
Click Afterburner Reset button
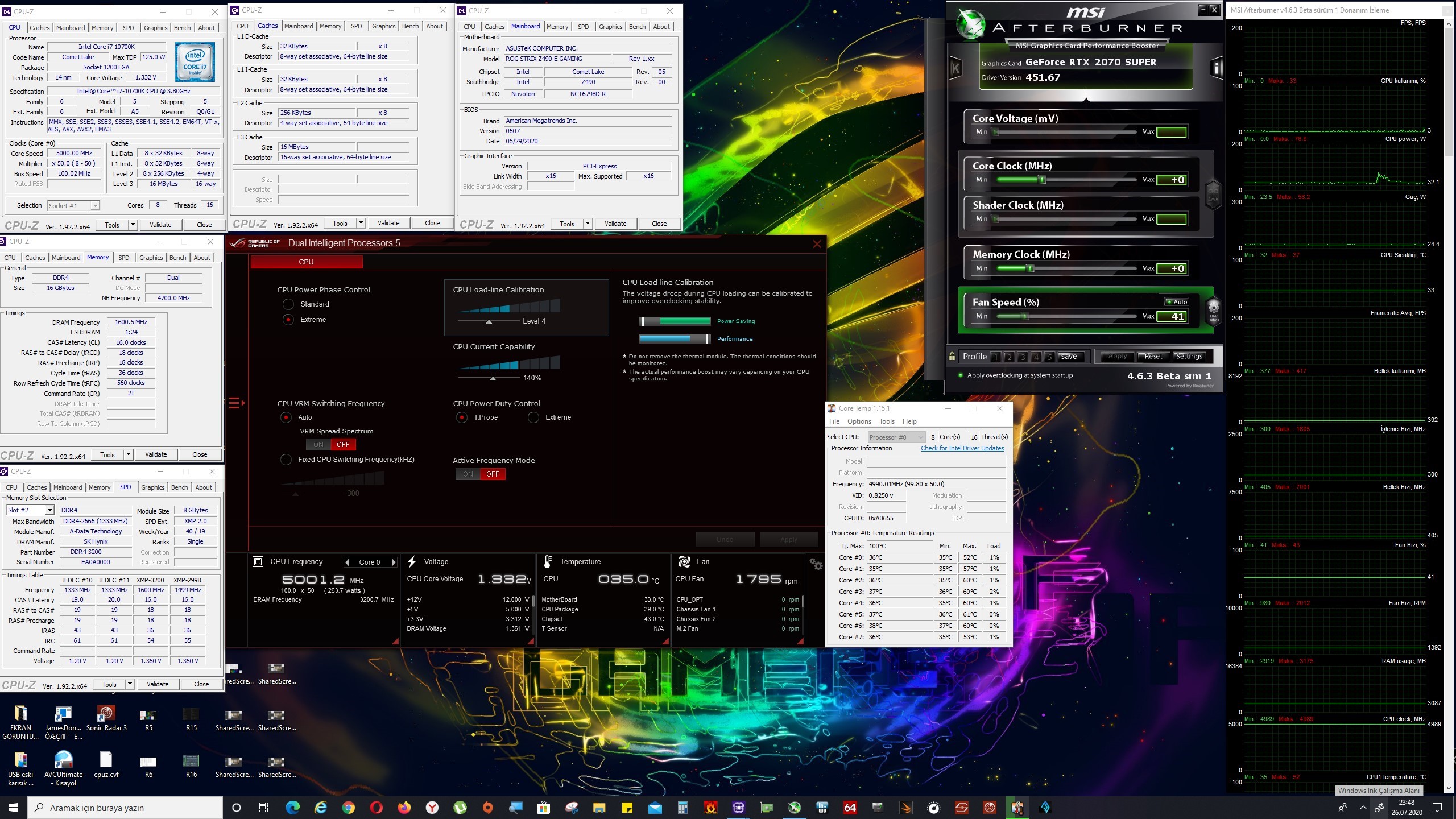1153,357
